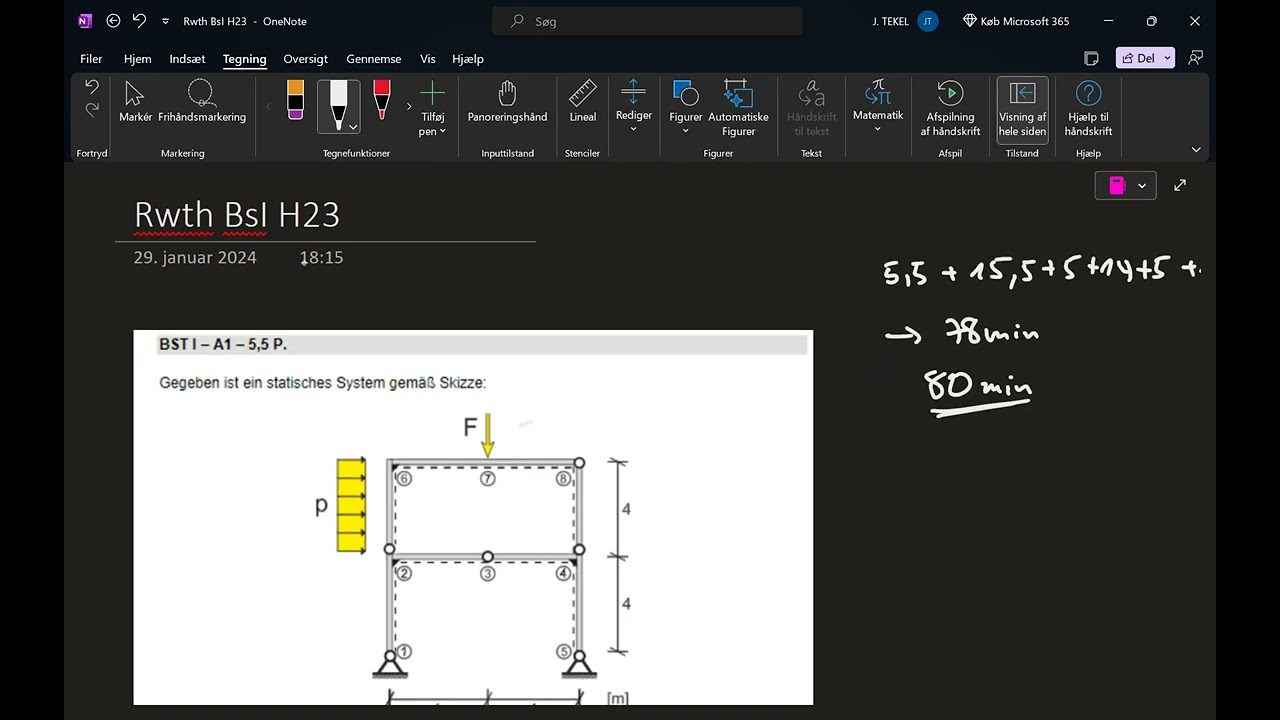Click the Søg search box
Image resolution: width=1280 pixels, height=720 pixels.
647,21
